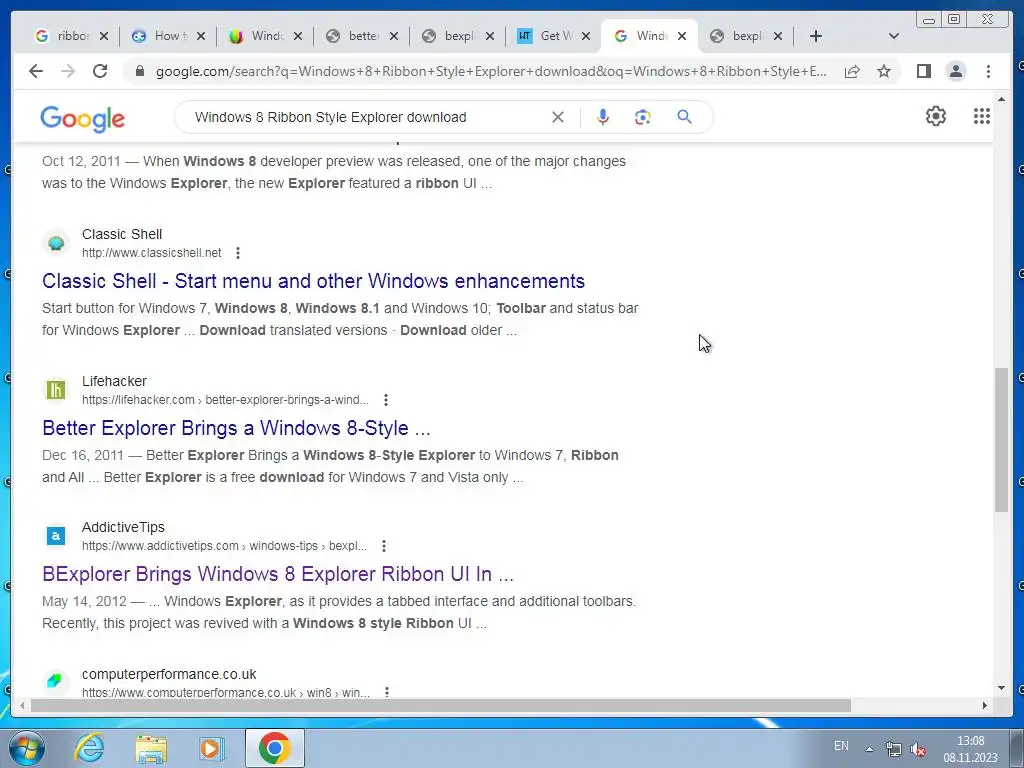The width and height of the screenshot is (1024, 768).
Task: Close the 'Get W' tab
Action: (586, 36)
